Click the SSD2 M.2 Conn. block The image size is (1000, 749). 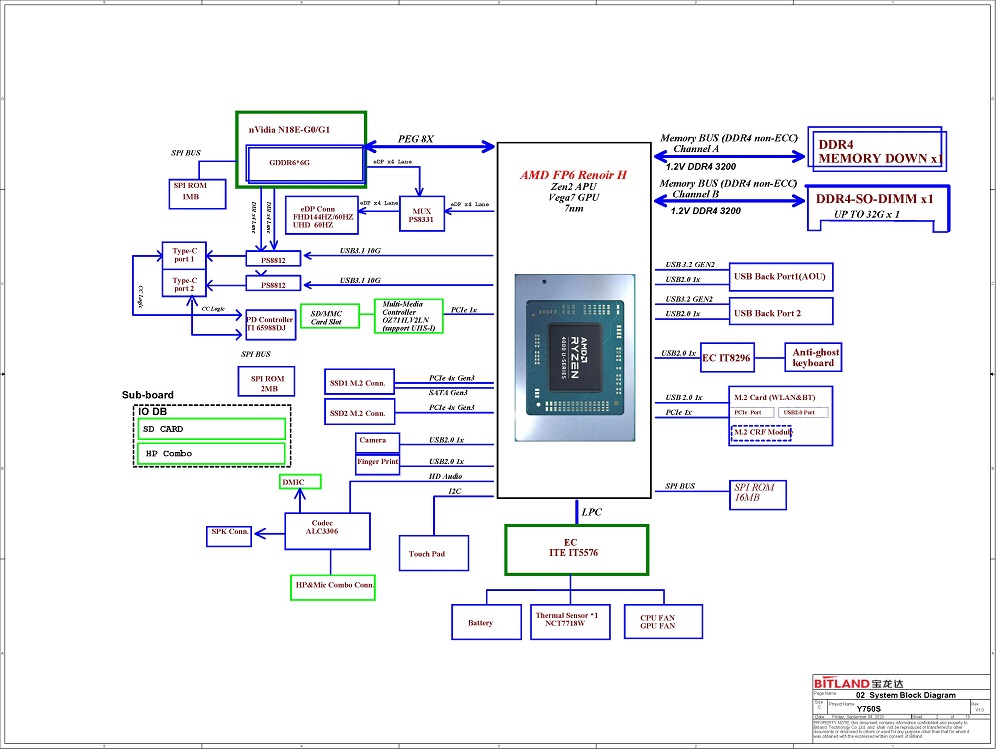tap(359, 412)
